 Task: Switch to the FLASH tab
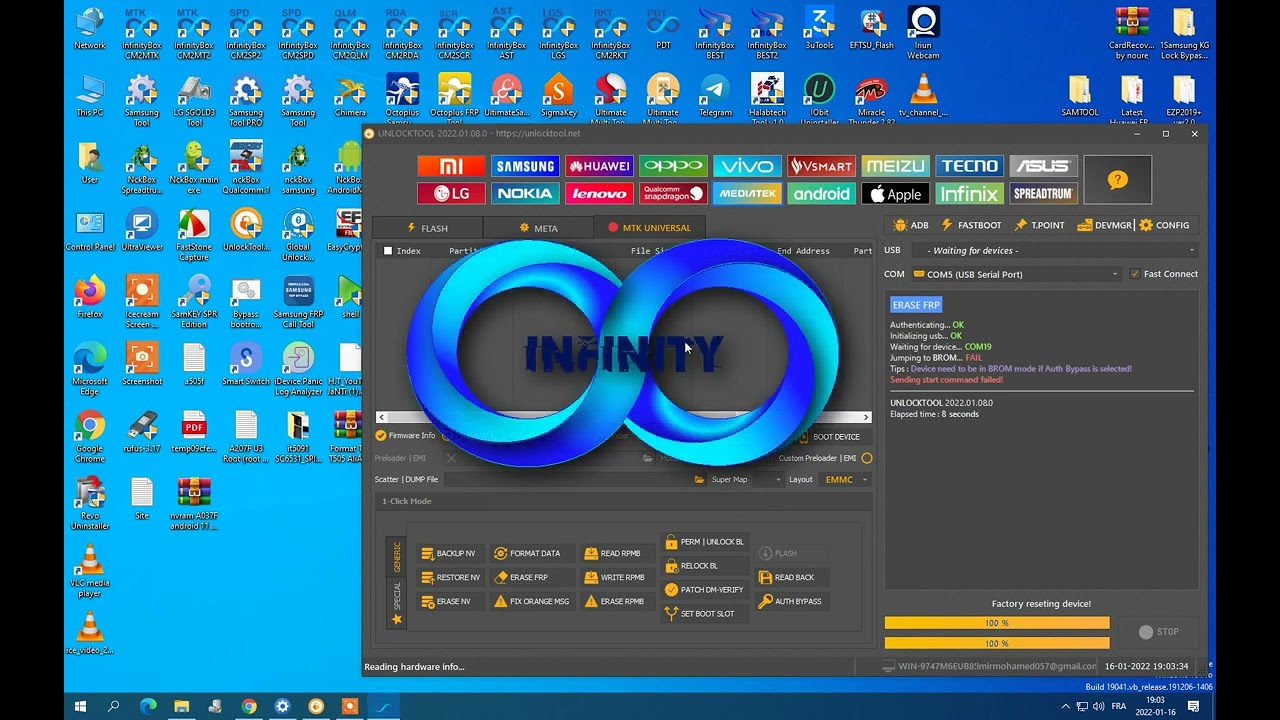(427, 228)
